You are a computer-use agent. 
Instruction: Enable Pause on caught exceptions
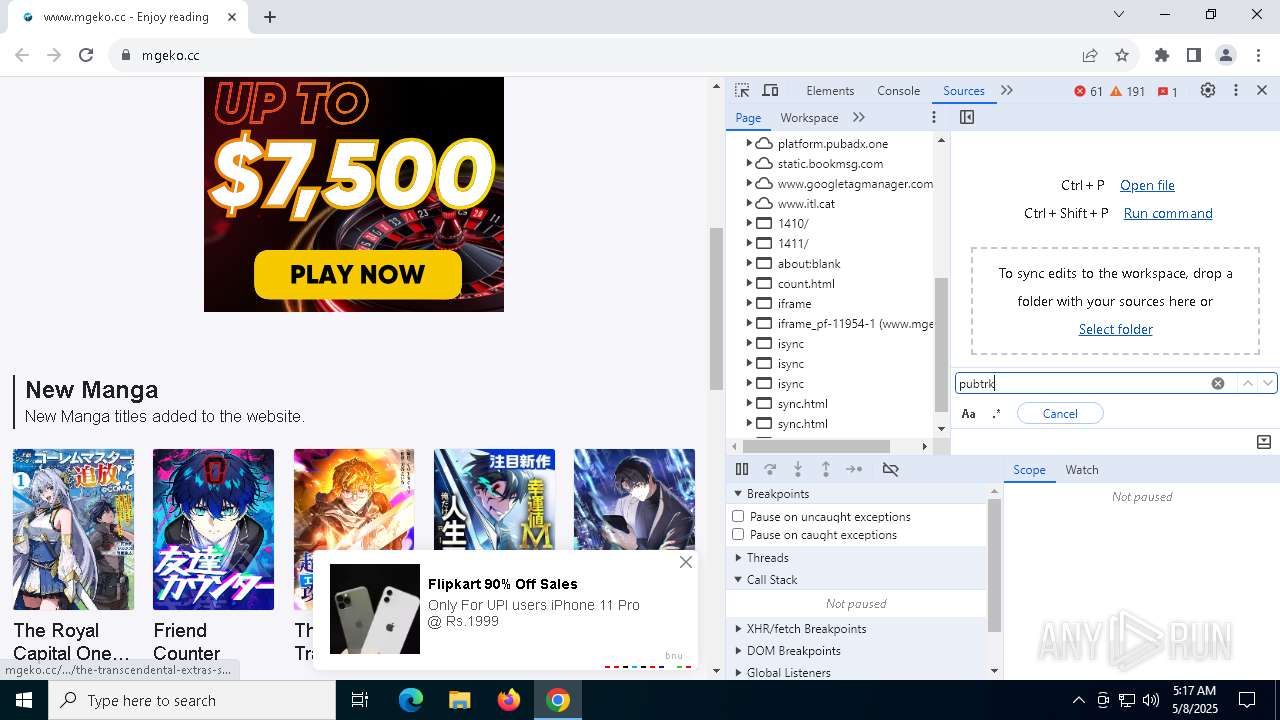coord(738,534)
